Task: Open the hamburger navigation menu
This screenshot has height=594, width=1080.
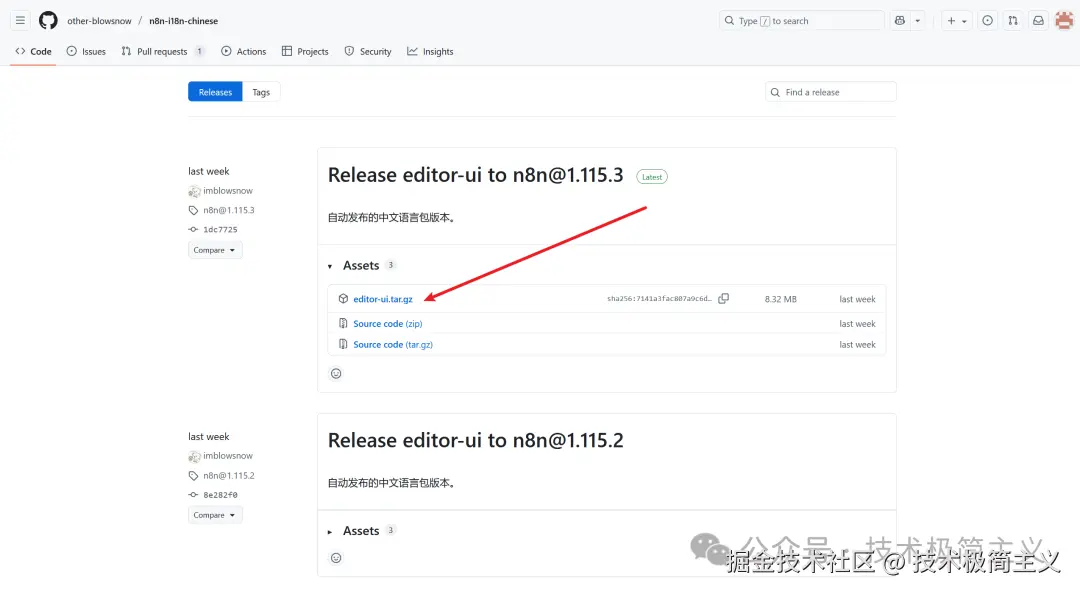Action: point(20,21)
